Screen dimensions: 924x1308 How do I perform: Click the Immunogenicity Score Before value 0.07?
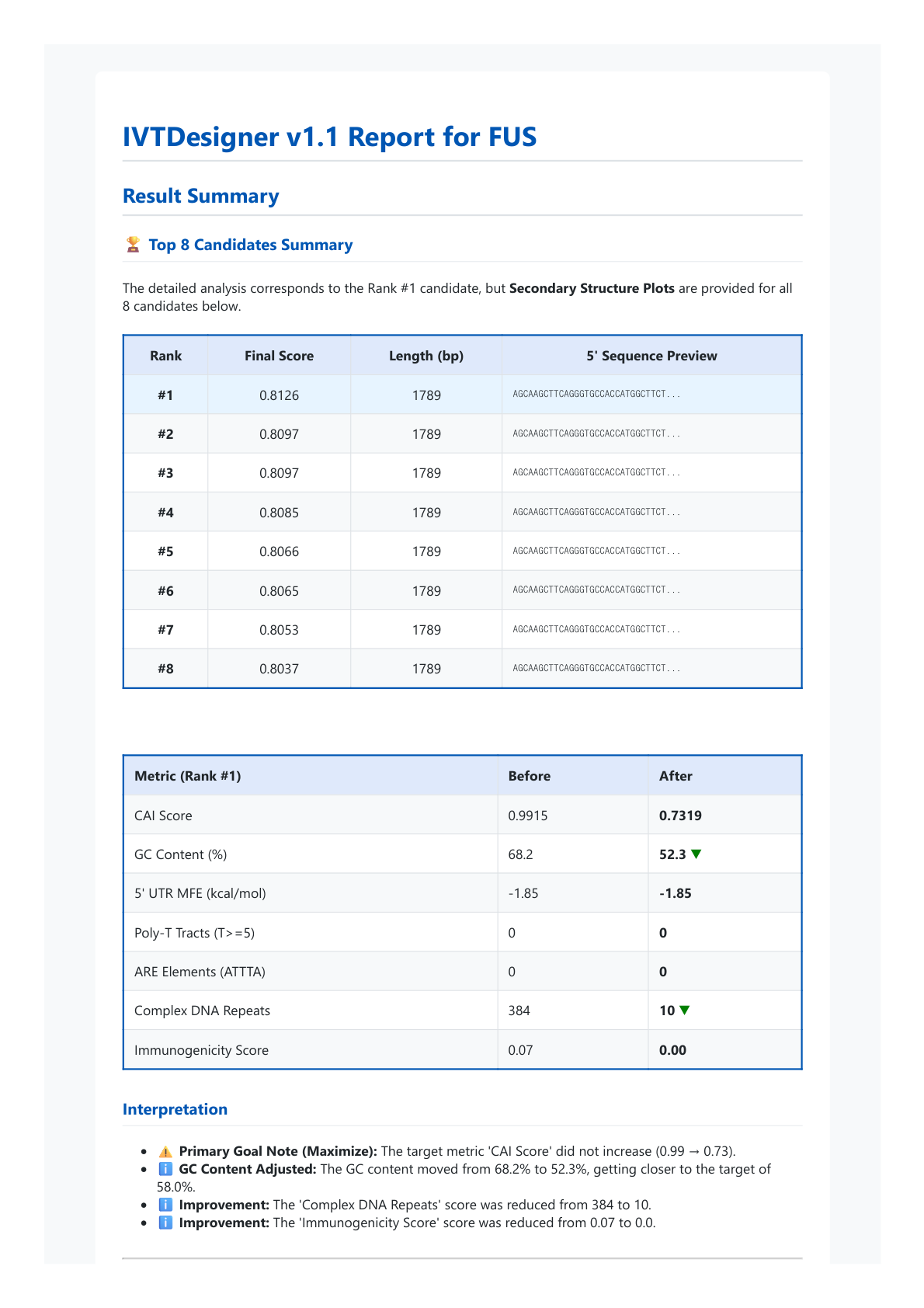click(520, 1050)
